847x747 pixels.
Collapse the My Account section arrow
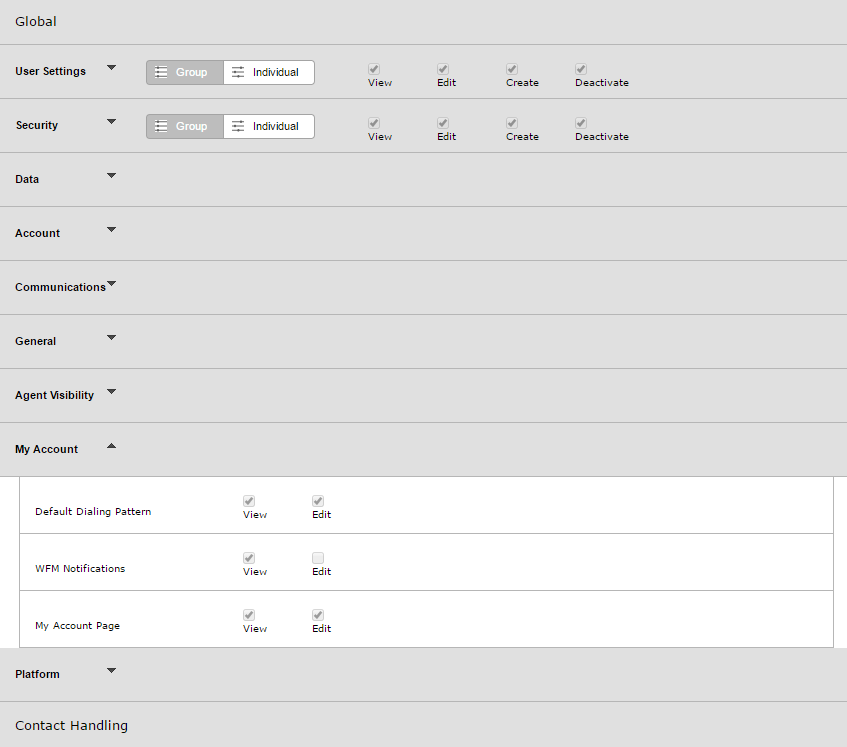111,446
